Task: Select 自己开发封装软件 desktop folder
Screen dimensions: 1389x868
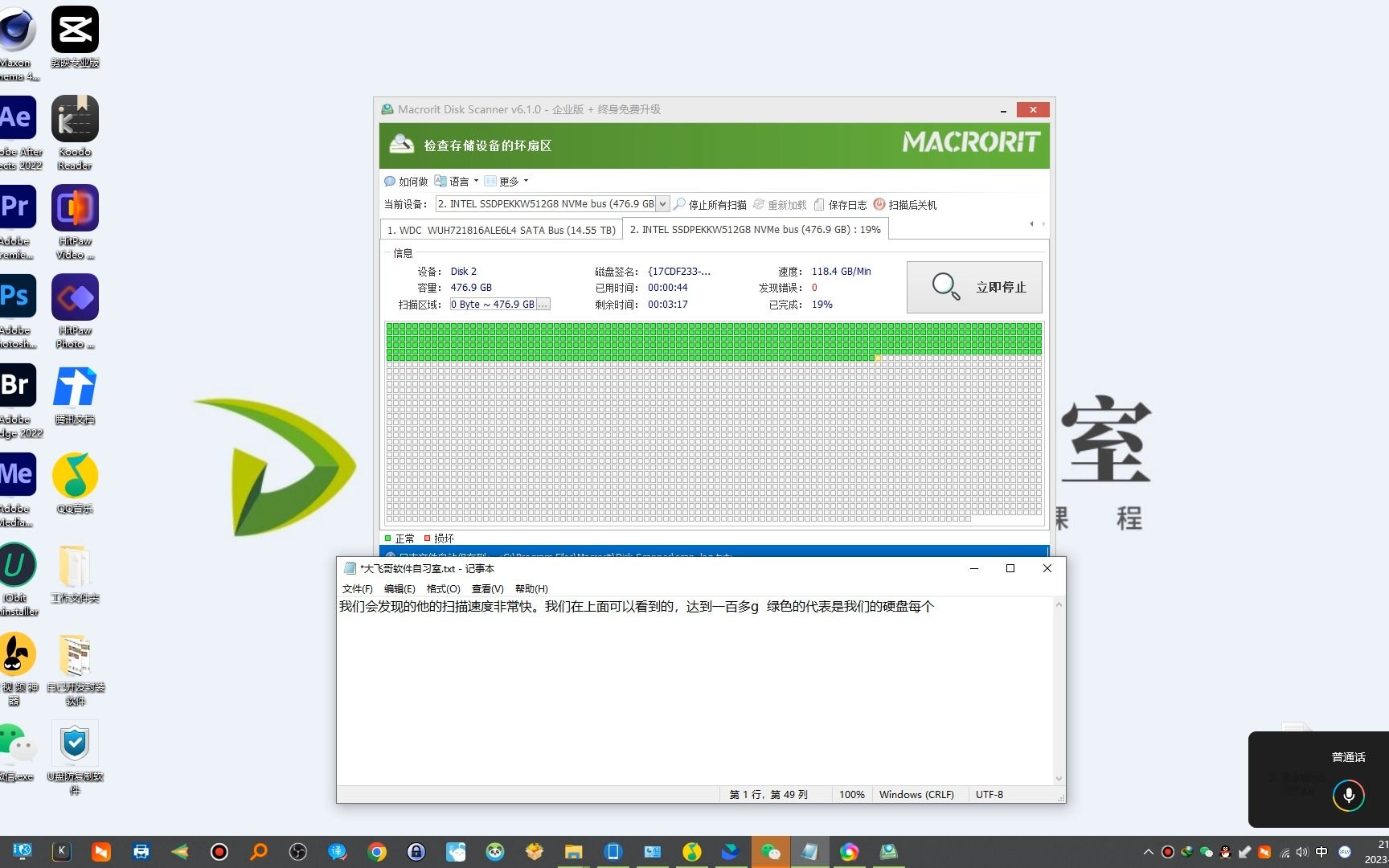Action: click(75, 669)
